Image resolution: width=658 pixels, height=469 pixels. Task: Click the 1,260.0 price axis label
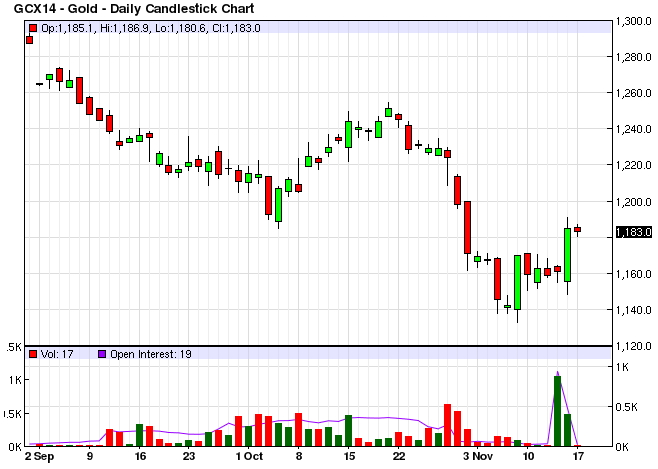point(633,93)
